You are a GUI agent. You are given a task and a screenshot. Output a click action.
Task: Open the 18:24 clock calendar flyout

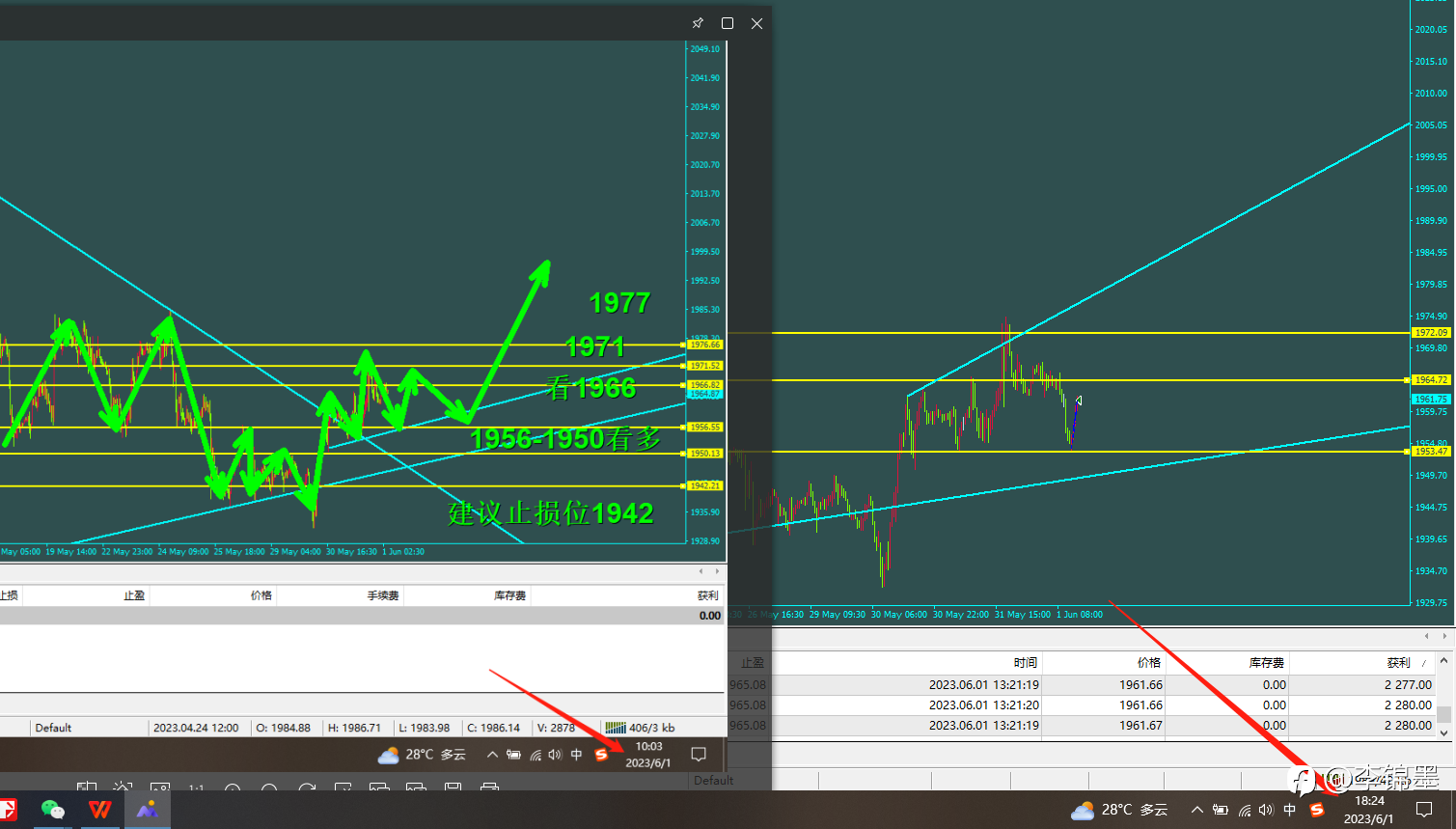1369,810
